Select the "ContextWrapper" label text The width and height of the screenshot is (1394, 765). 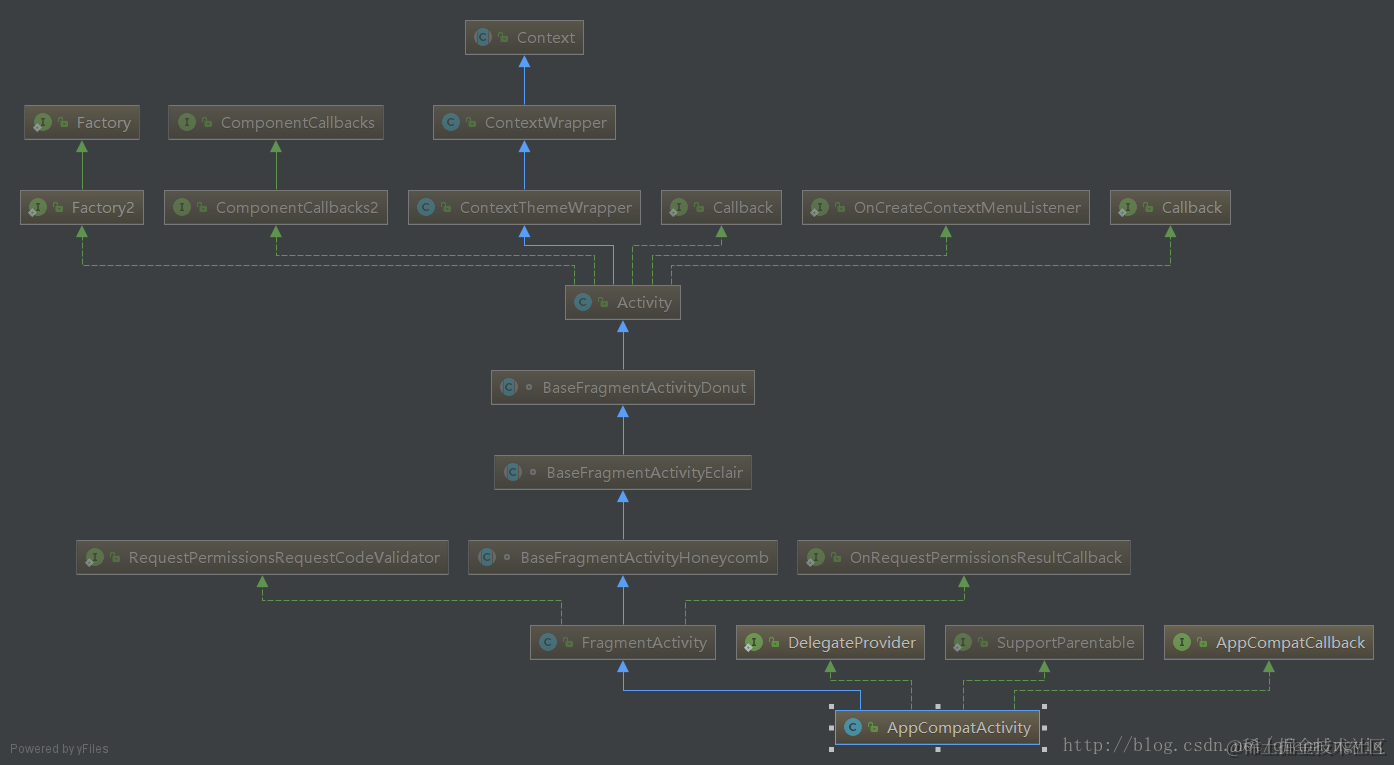pyautogui.click(x=546, y=123)
